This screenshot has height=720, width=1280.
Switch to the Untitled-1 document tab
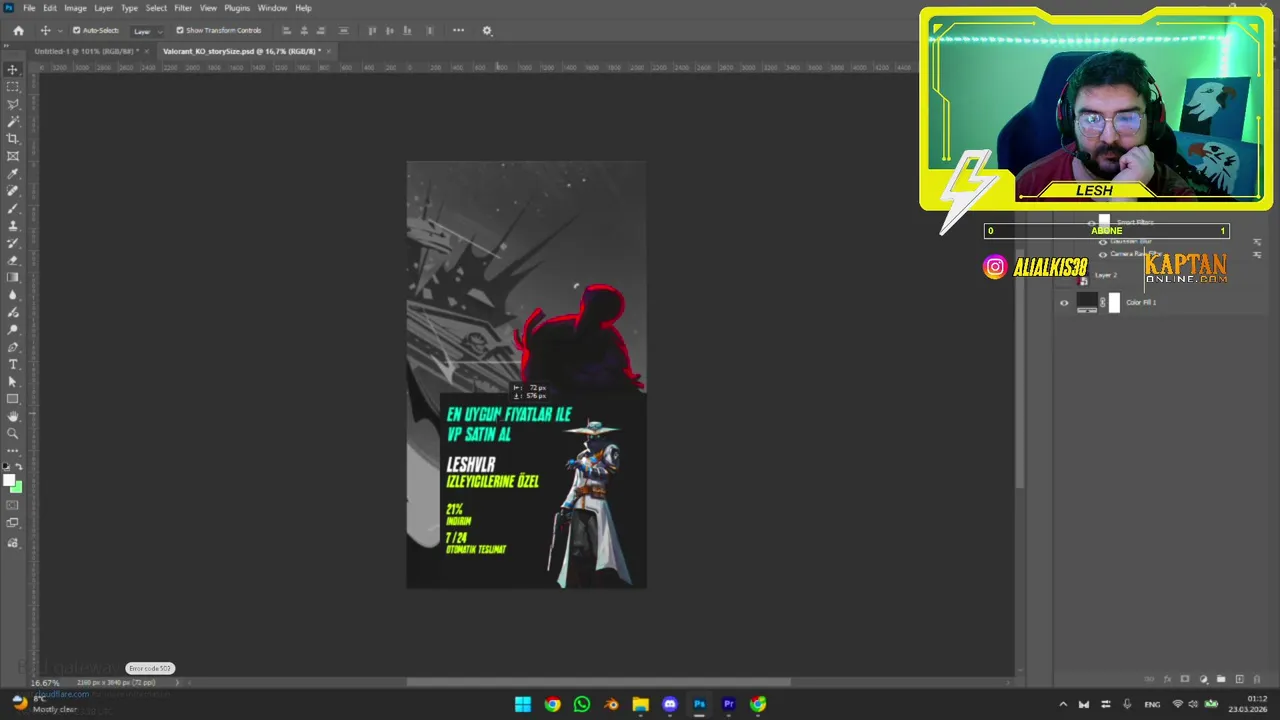pyautogui.click(x=86, y=51)
